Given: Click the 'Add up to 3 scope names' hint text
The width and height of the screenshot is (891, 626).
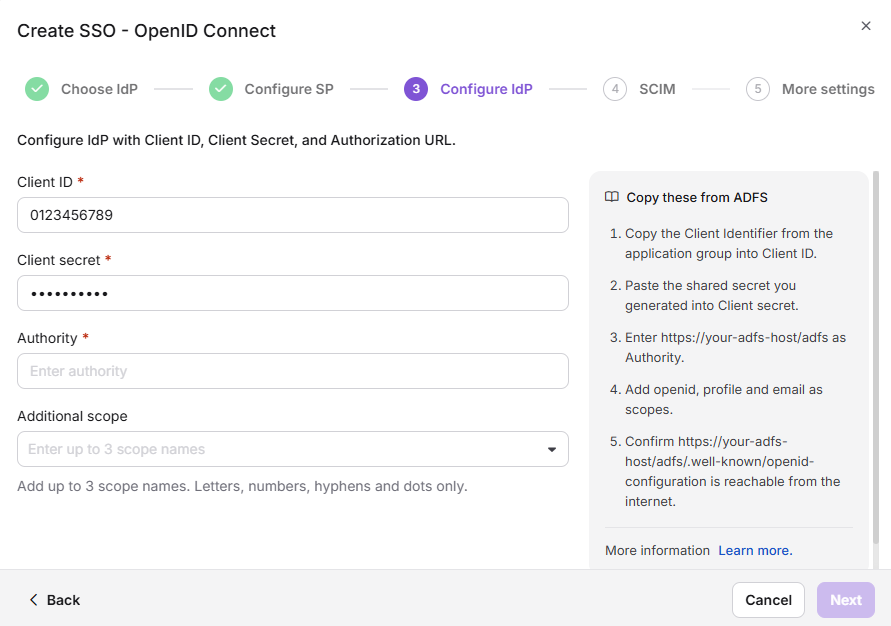Looking at the screenshot, I should [242, 486].
